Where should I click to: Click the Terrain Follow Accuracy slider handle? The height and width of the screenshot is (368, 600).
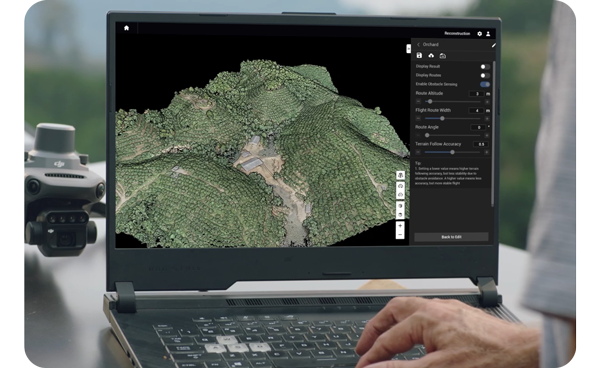[x=452, y=152]
